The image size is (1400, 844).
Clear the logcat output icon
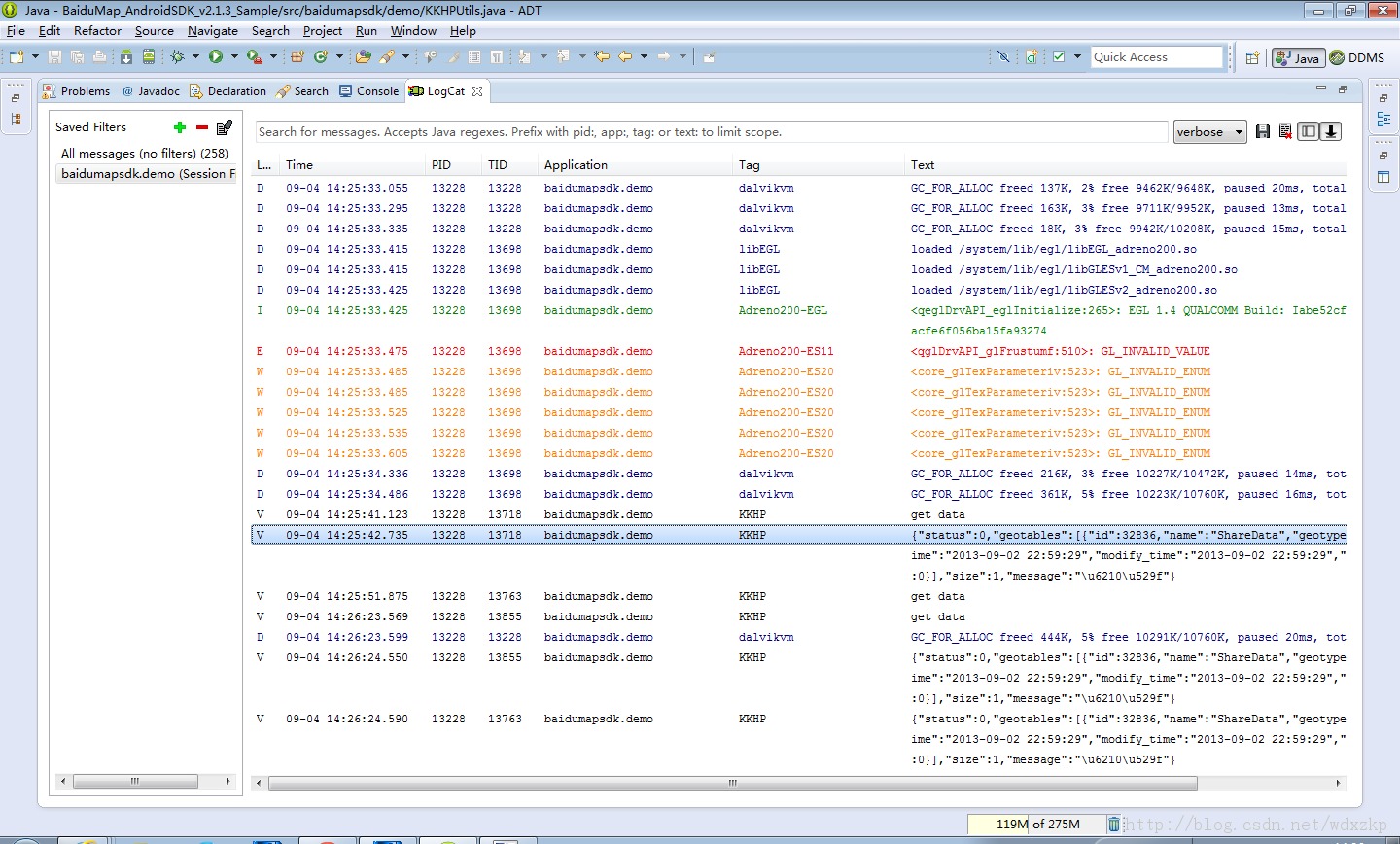click(x=1285, y=131)
